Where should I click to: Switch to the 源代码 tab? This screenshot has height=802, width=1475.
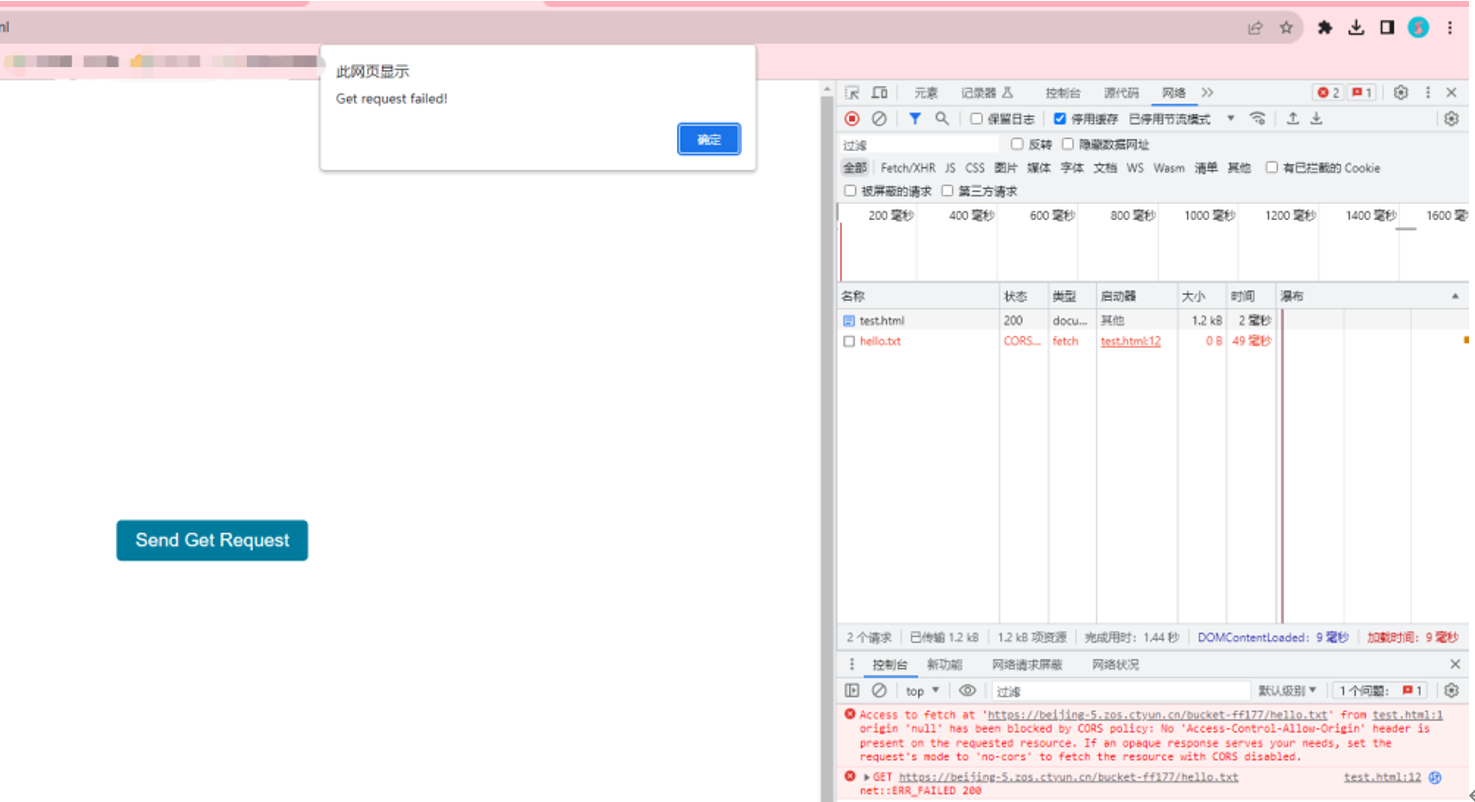(1120, 93)
